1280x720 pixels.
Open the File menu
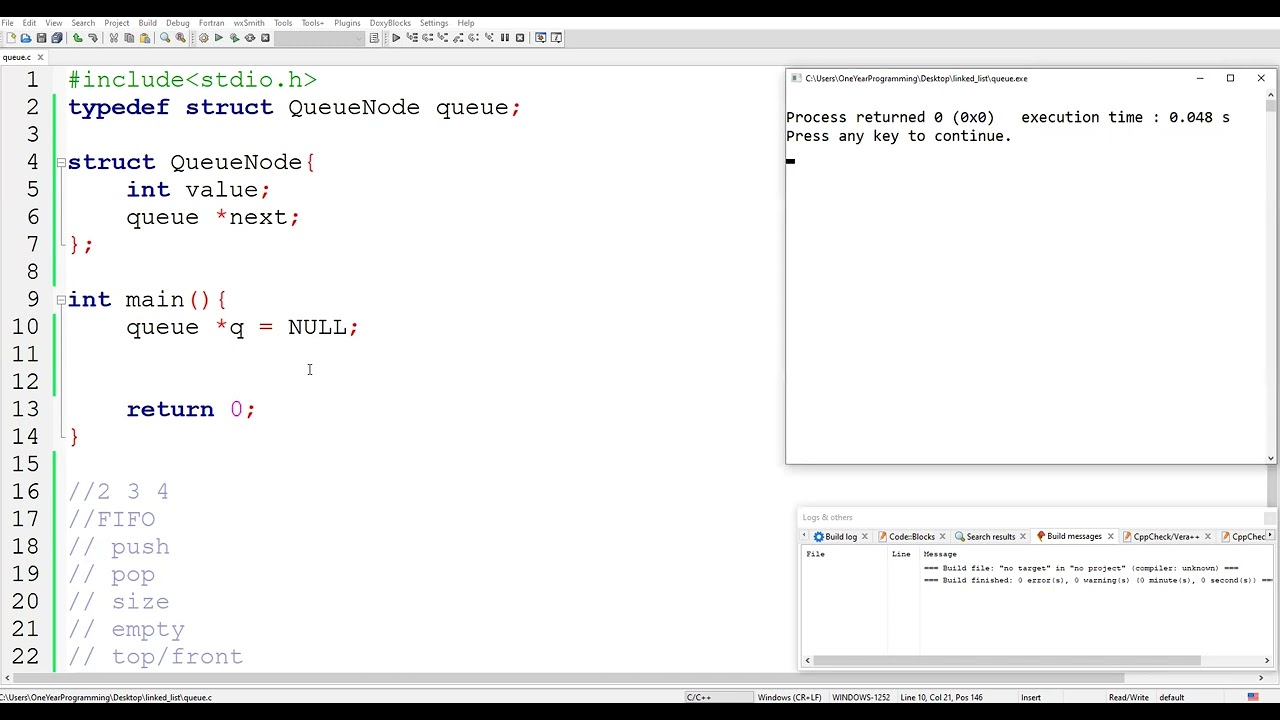coord(7,22)
